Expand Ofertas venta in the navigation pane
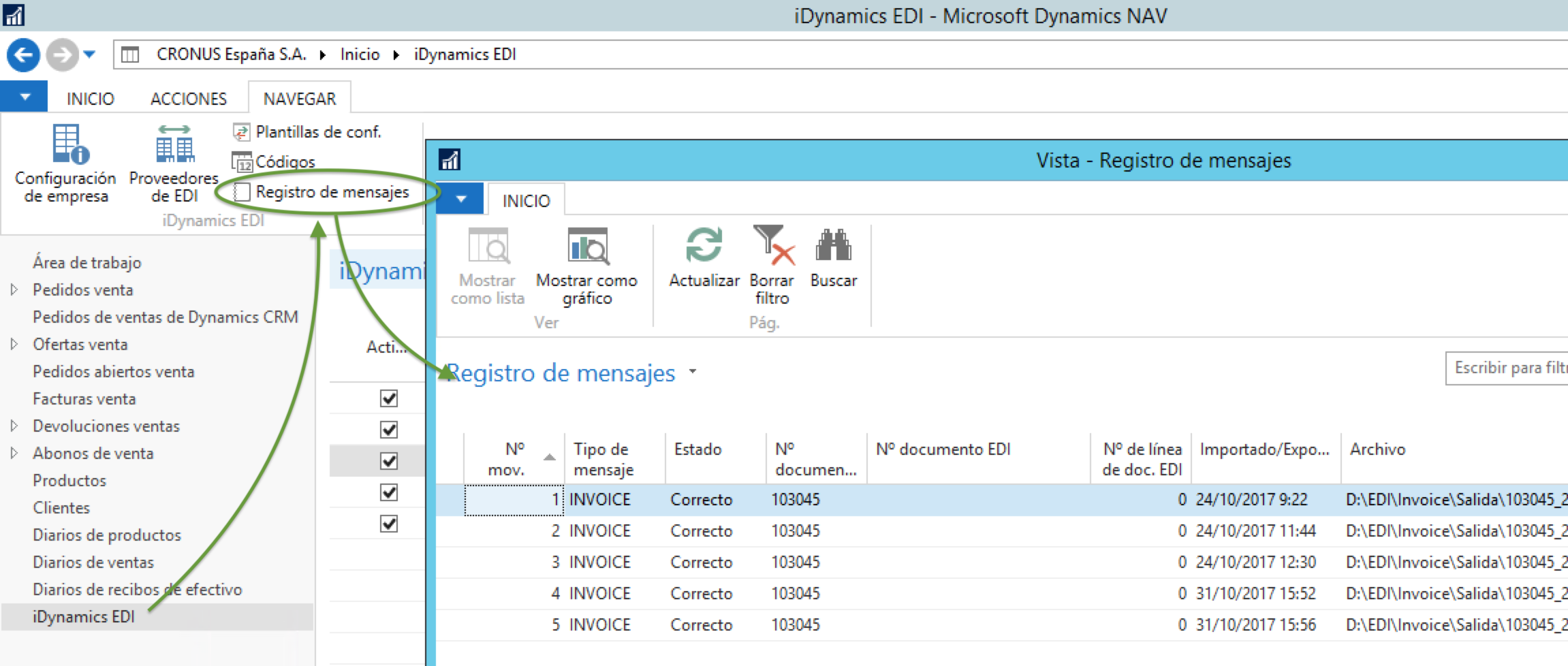 click(14, 344)
